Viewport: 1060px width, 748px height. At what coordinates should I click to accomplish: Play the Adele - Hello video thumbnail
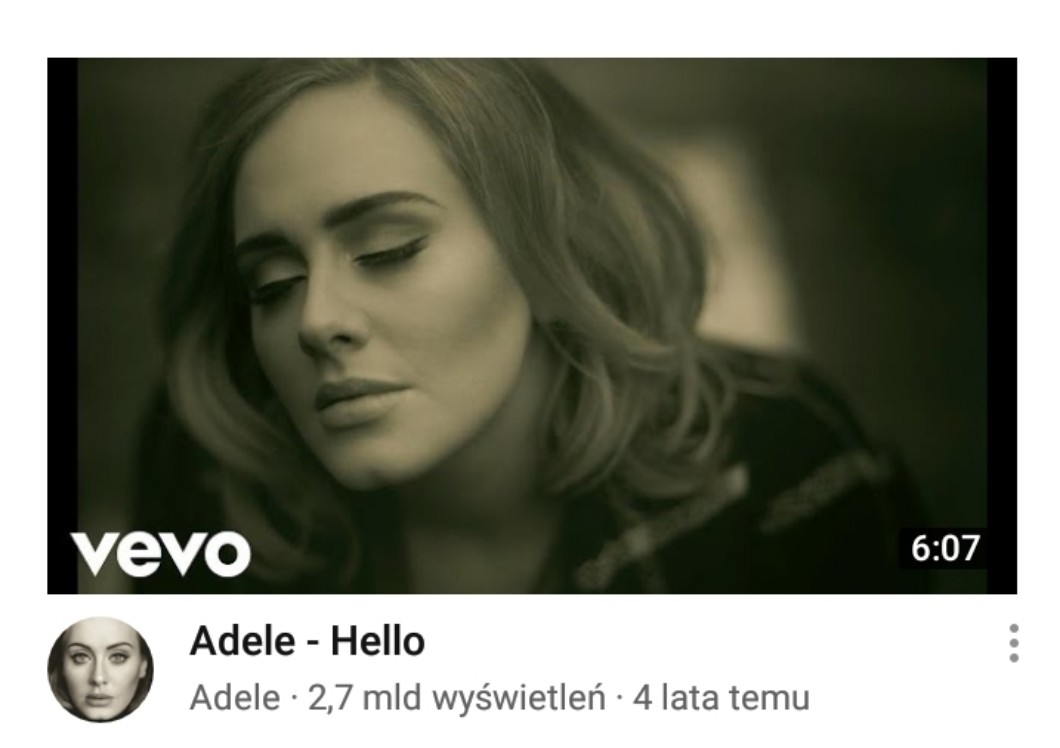(x=532, y=325)
